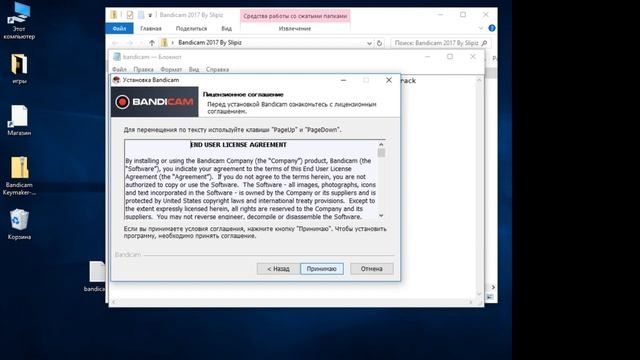Screen dimensions: 640x360
Task: Switch to the Главная ribbon tab
Action: [151, 28]
